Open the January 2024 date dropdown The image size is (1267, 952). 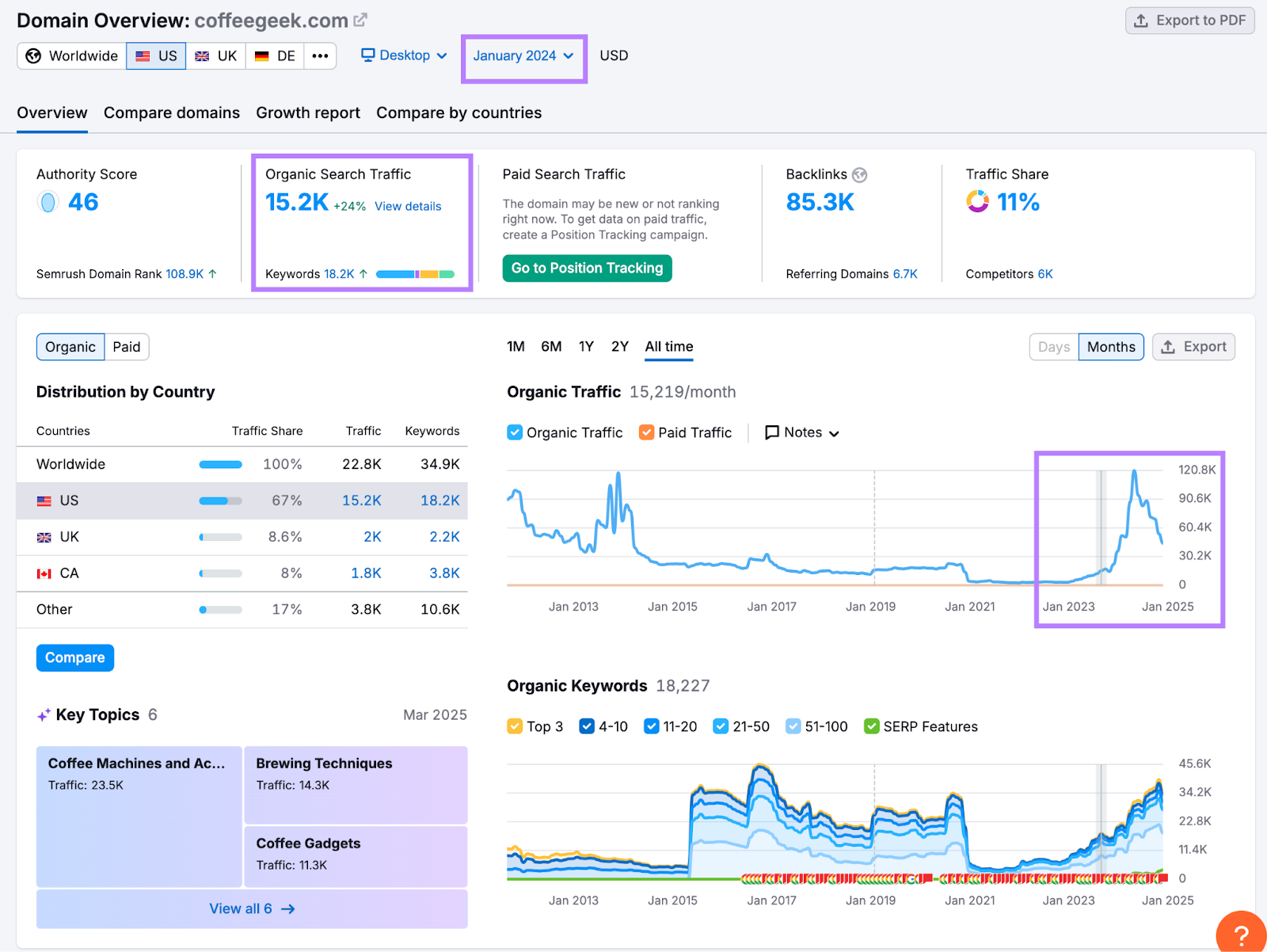pyautogui.click(x=523, y=55)
